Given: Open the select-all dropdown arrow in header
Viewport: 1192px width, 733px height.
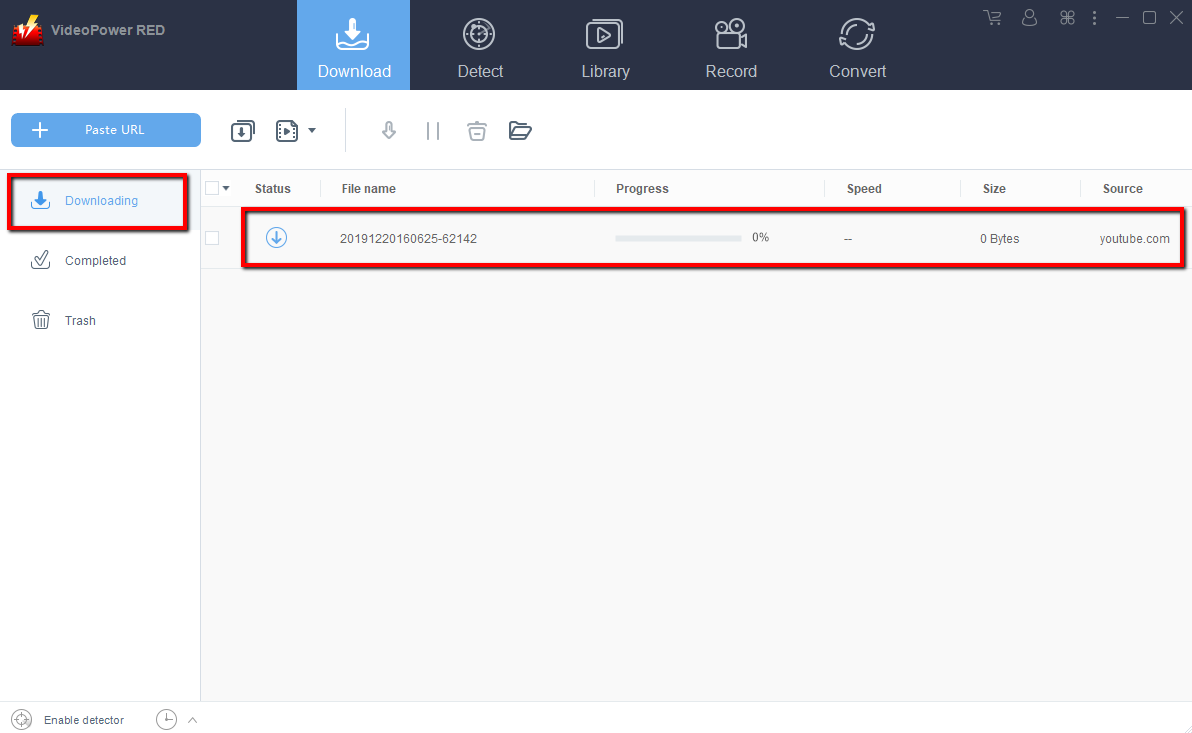Looking at the screenshot, I should (226, 188).
